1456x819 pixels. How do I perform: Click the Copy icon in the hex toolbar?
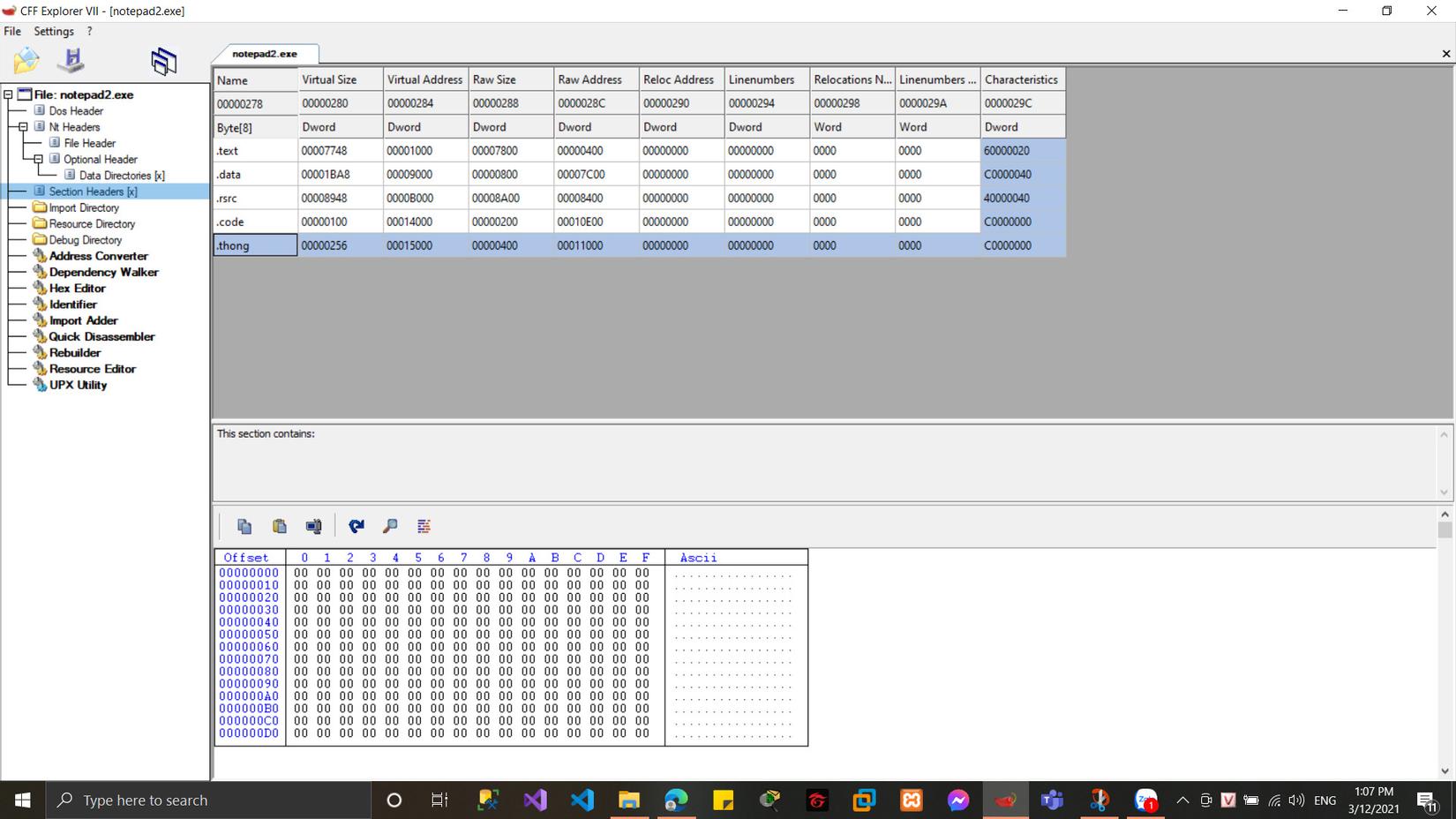click(244, 526)
